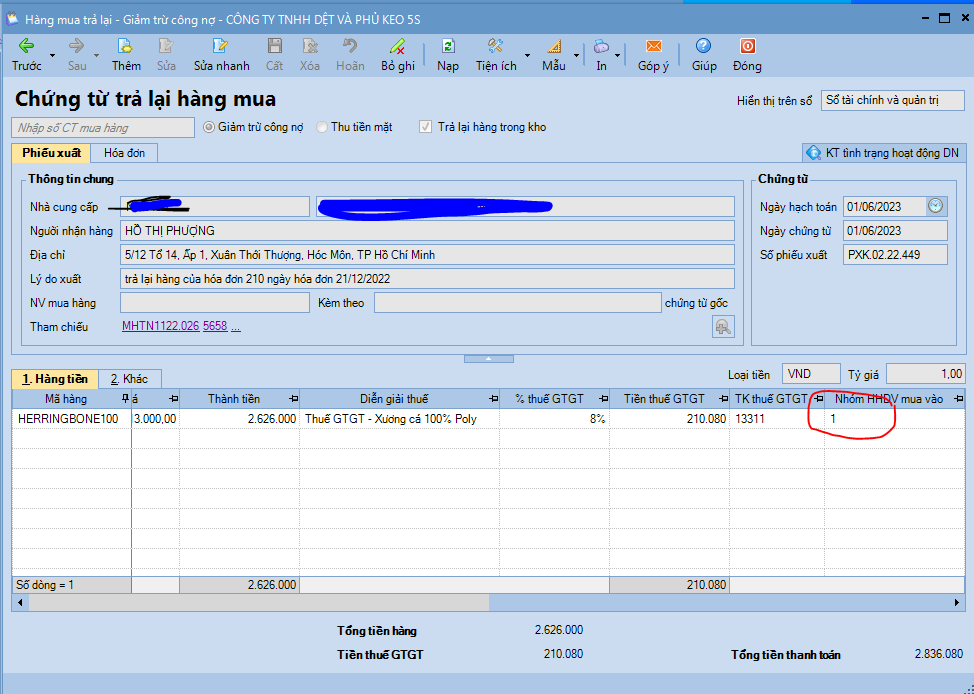Open reference link MHTN1122.026
This screenshot has width=974, height=694.
160,326
